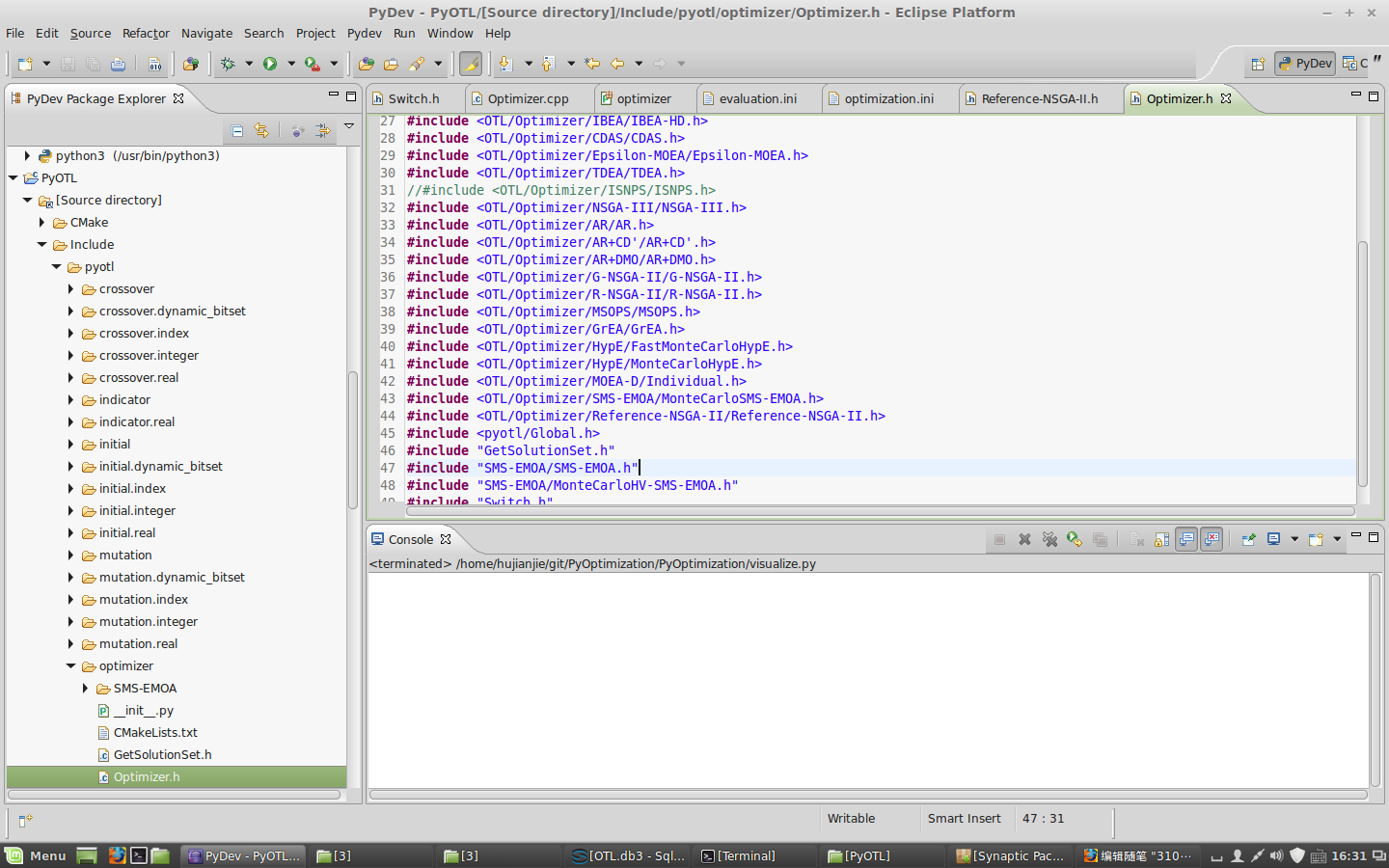Click the Next Annotation arrow icon
Image resolution: width=1389 pixels, height=868 pixels.
pyautogui.click(x=505, y=64)
